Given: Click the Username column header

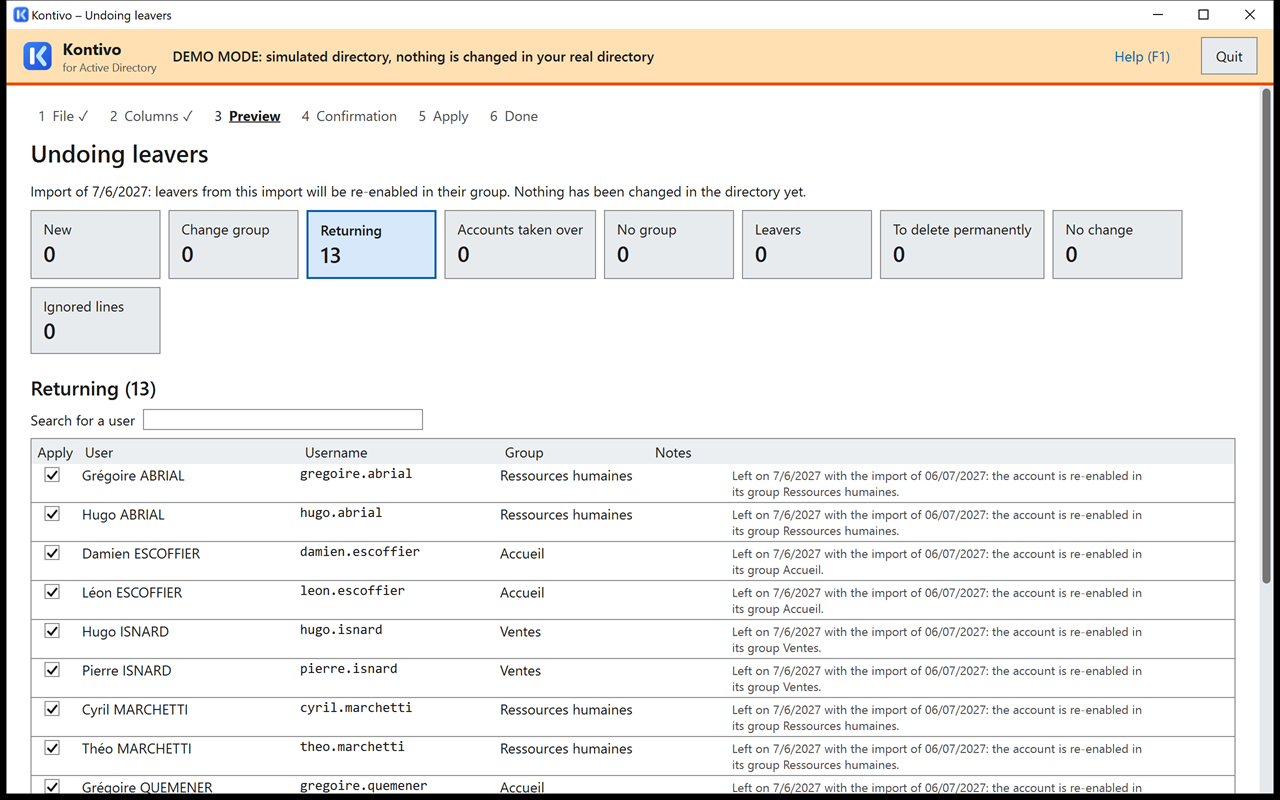Looking at the screenshot, I should tap(336, 453).
